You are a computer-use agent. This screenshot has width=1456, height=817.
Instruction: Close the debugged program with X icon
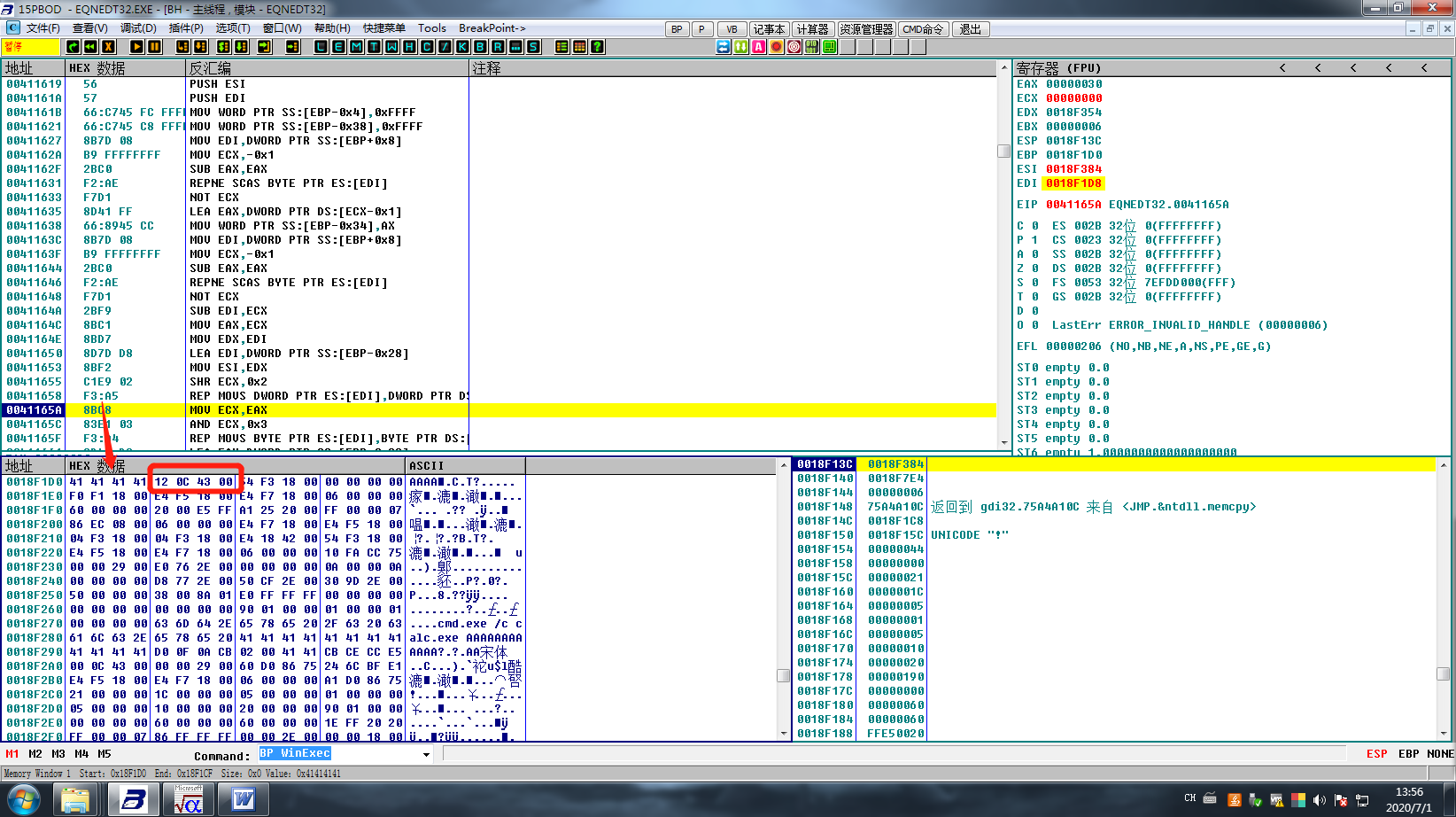pos(109,47)
